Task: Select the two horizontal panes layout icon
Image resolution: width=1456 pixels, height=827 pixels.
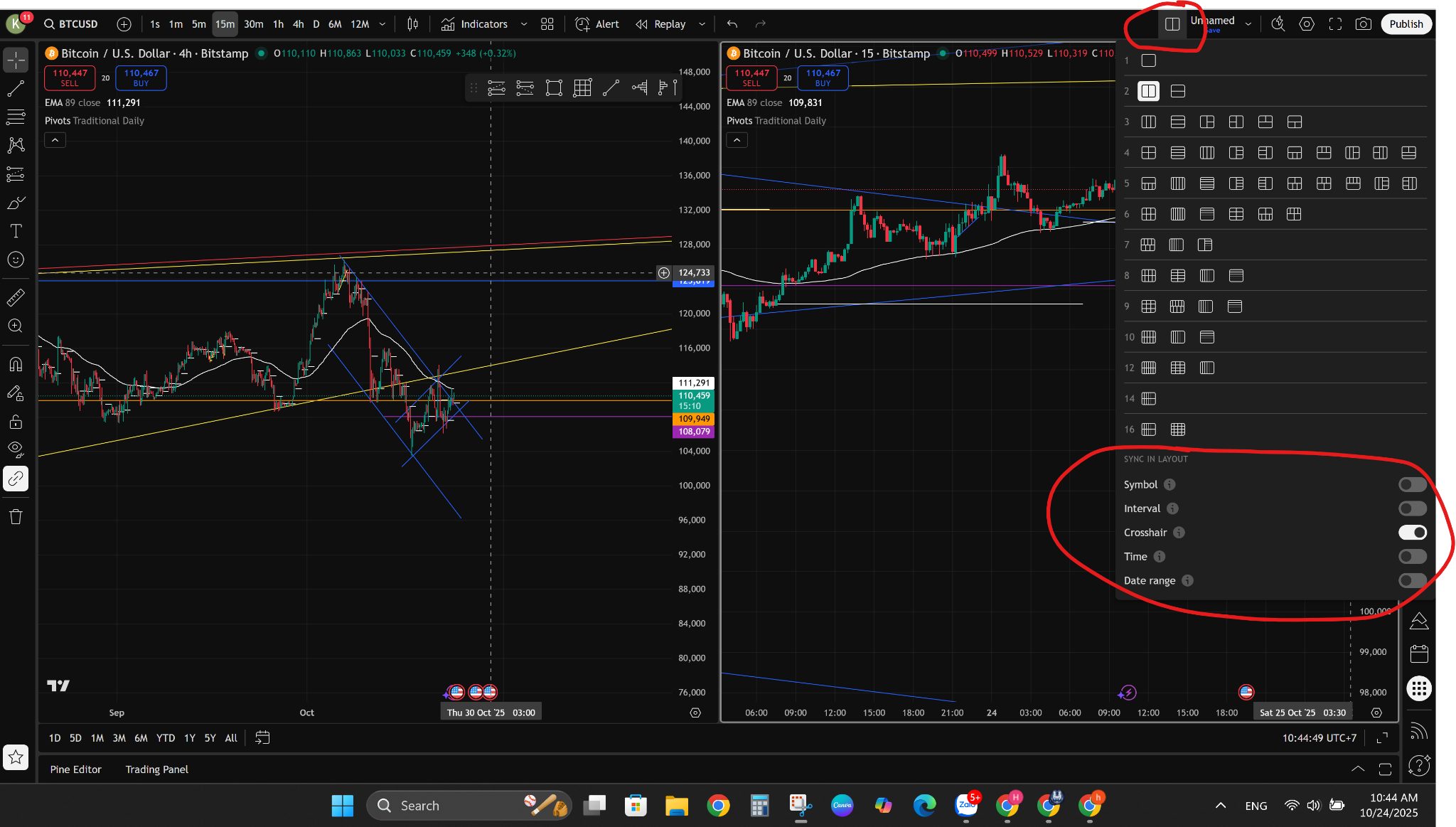Action: pos(1177,91)
